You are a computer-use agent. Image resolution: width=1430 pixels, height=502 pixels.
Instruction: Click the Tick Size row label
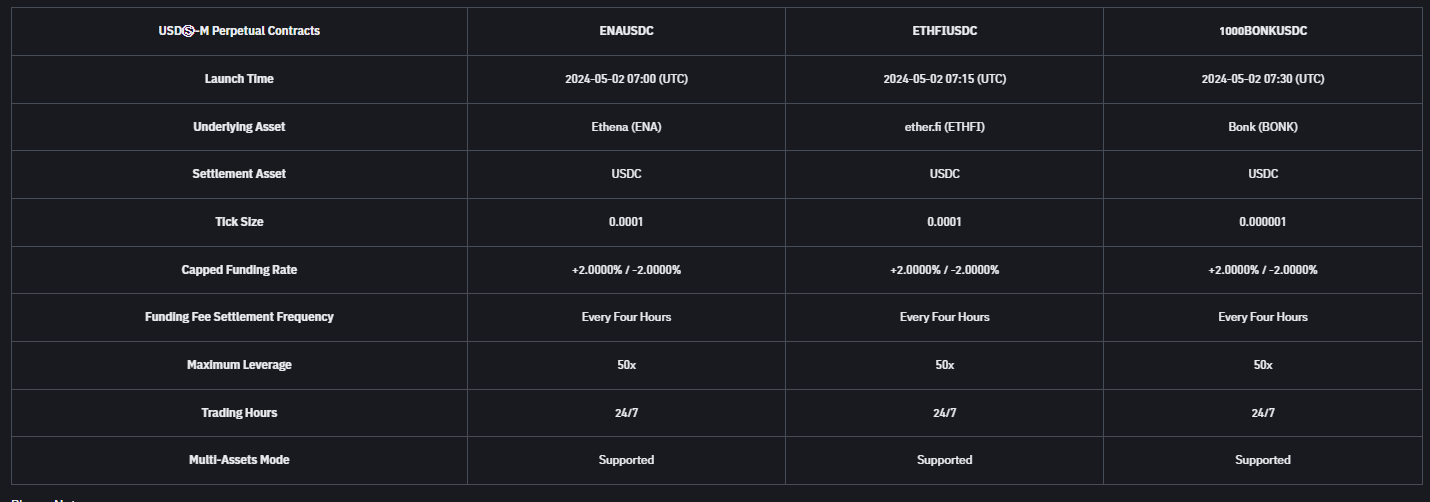point(239,222)
